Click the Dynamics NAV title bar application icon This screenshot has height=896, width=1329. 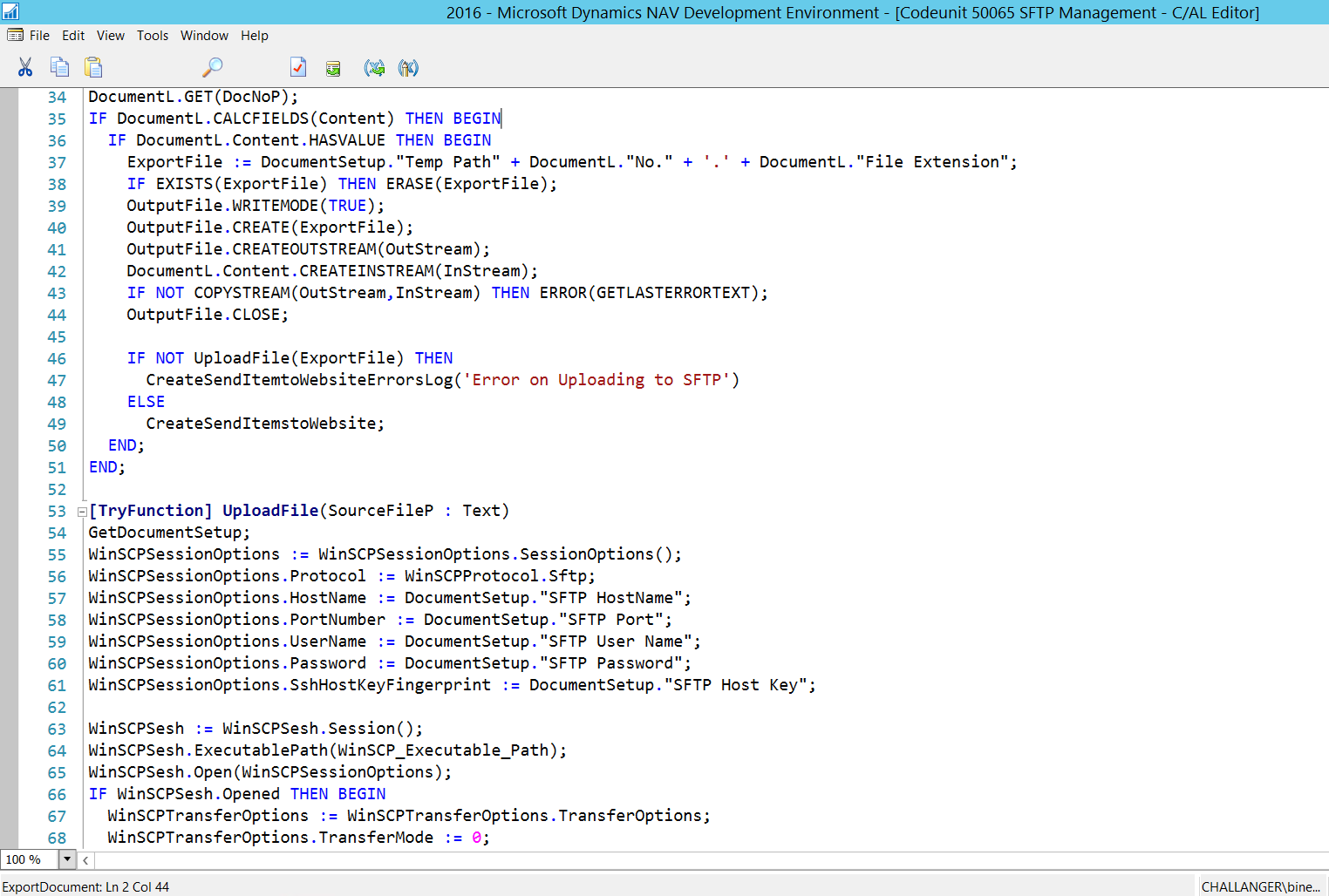point(10,12)
